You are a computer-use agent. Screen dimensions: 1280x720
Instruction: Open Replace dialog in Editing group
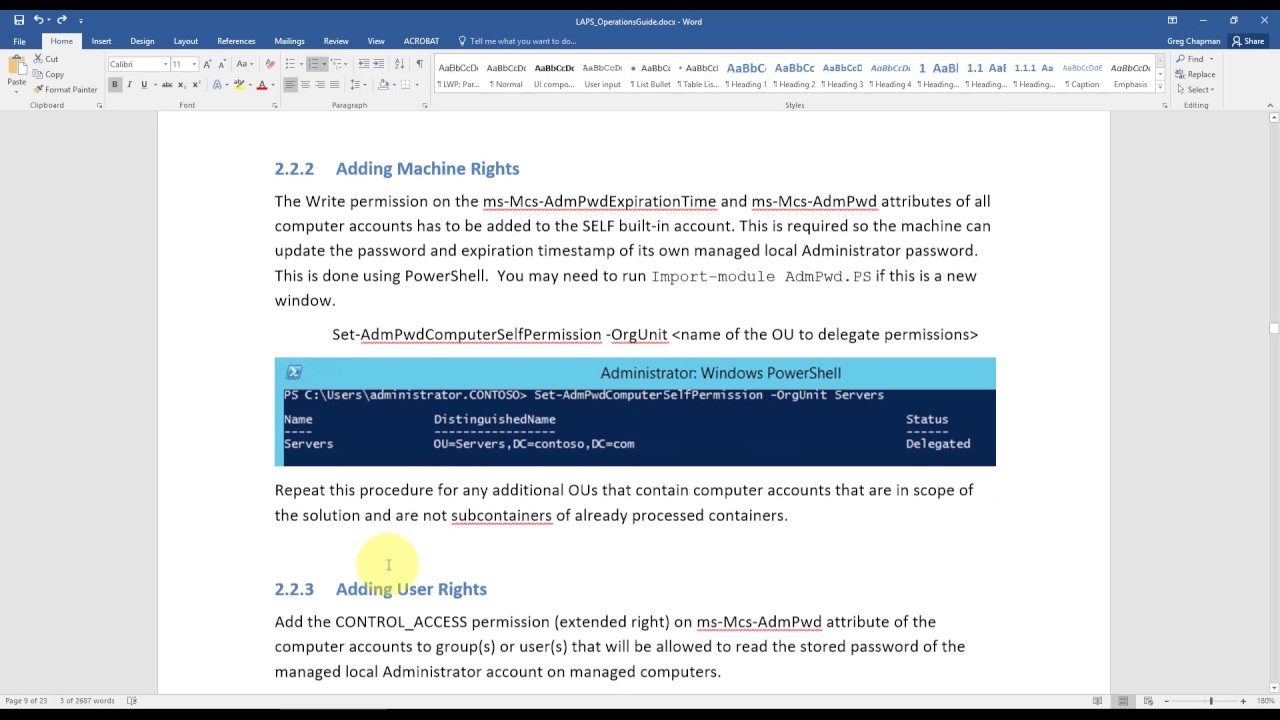point(1196,74)
